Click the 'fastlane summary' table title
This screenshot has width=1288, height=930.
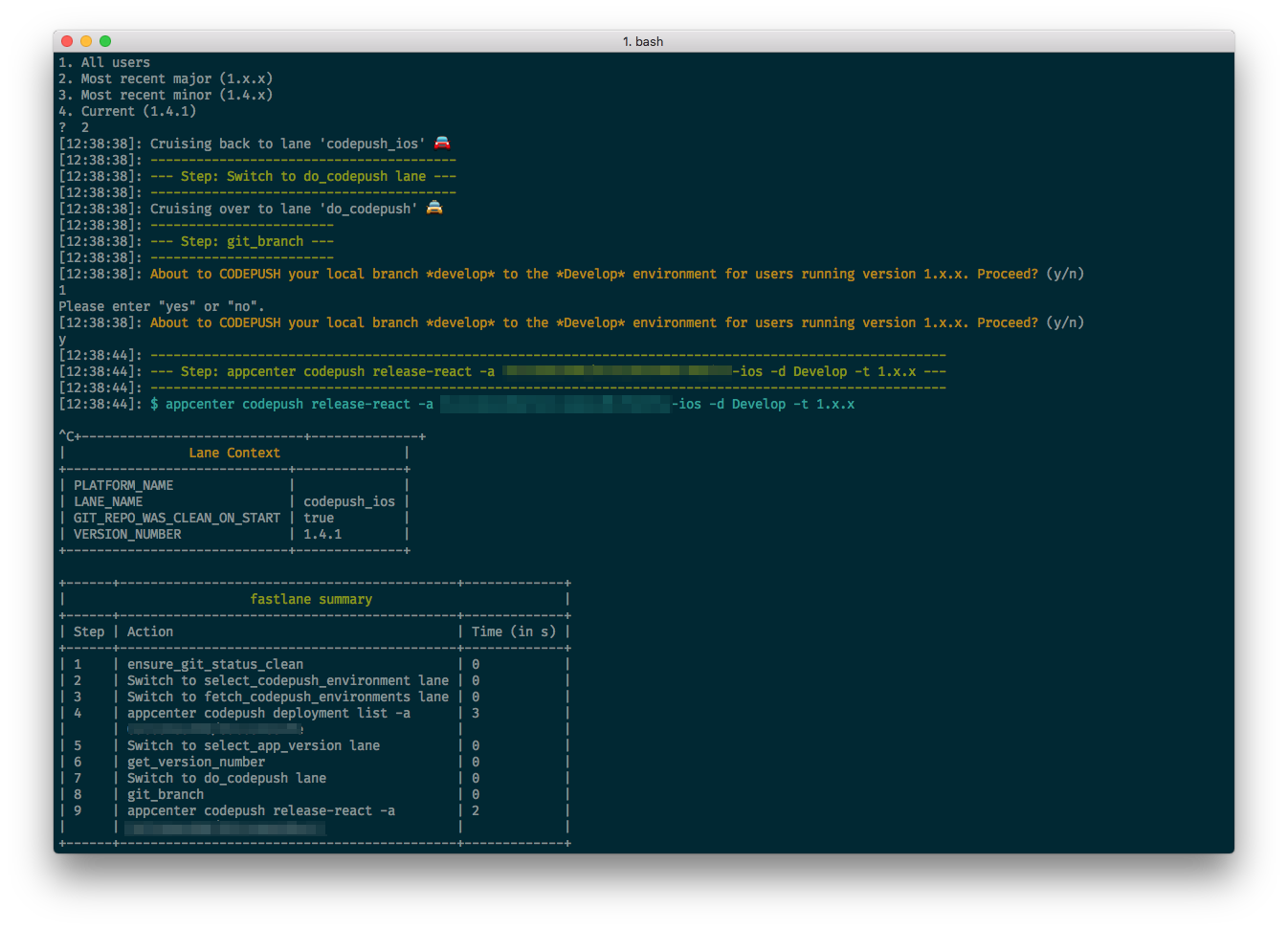pyautogui.click(x=311, y=599)
